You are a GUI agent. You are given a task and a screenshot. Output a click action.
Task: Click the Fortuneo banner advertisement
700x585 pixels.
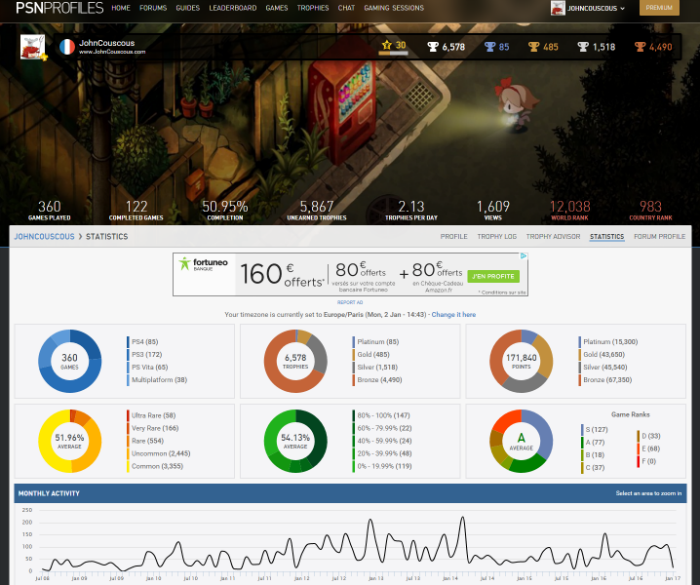coord(350,274)
